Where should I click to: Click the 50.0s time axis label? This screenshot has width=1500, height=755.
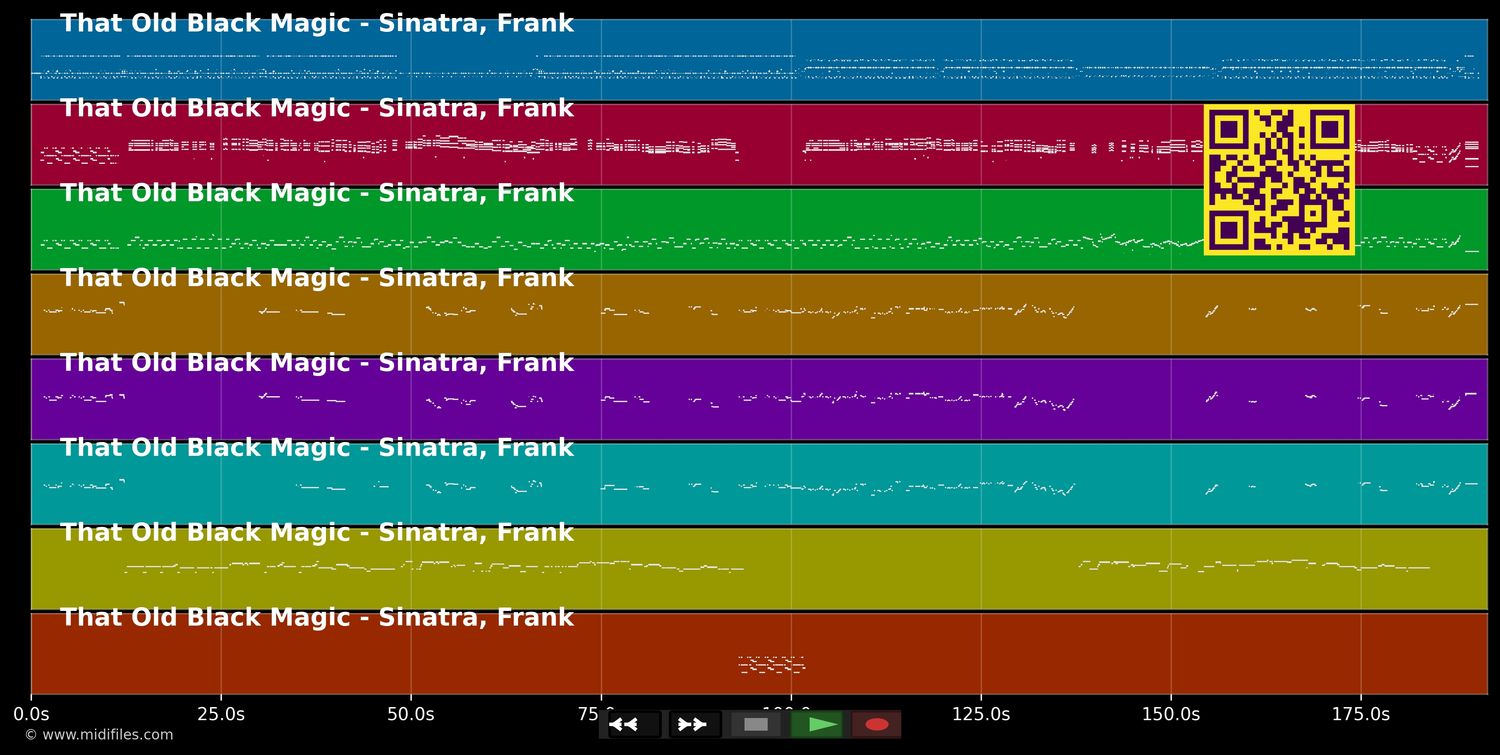[411, 714]
